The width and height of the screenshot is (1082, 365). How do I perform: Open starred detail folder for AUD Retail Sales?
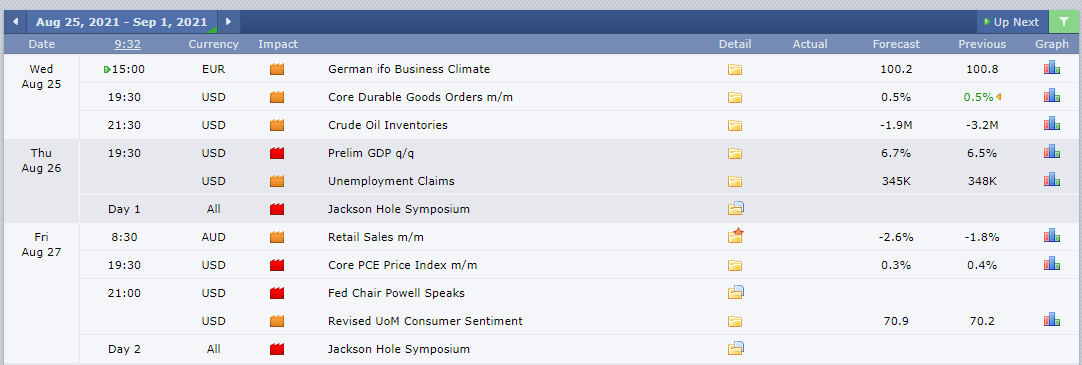pyautogui.click(x=736, y=236)
